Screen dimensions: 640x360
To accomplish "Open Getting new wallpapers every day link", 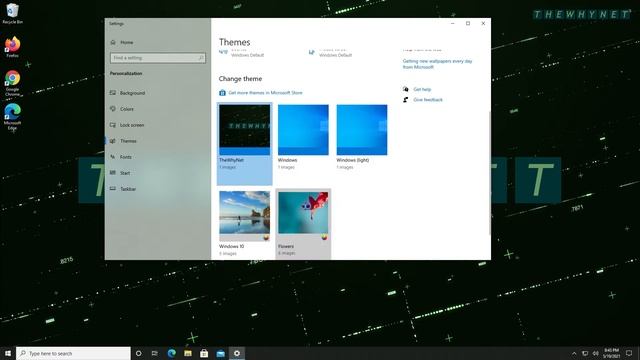I will [x=437, y=64].
